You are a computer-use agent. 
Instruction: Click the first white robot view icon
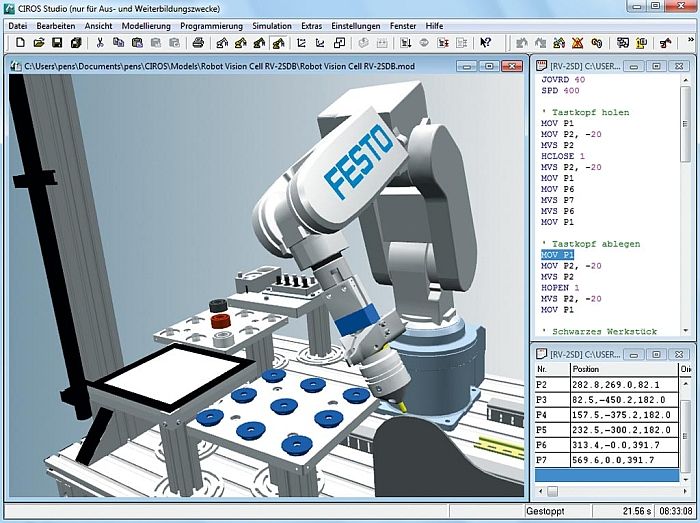(222, 43)
